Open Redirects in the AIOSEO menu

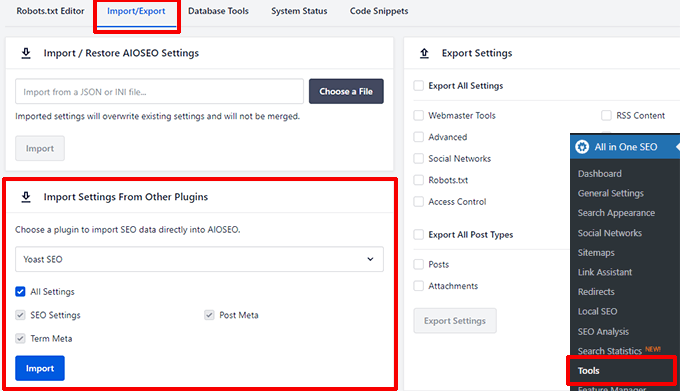596,292
